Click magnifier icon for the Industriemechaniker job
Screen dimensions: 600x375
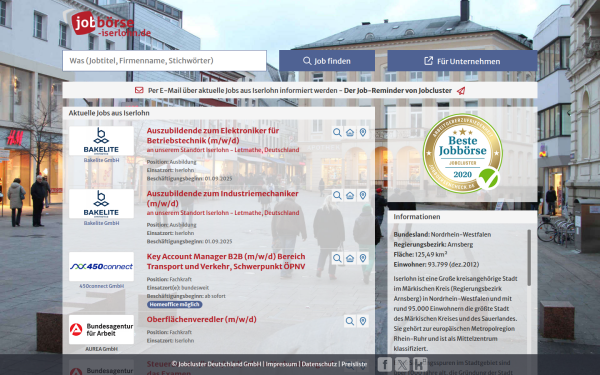point(337,195)
